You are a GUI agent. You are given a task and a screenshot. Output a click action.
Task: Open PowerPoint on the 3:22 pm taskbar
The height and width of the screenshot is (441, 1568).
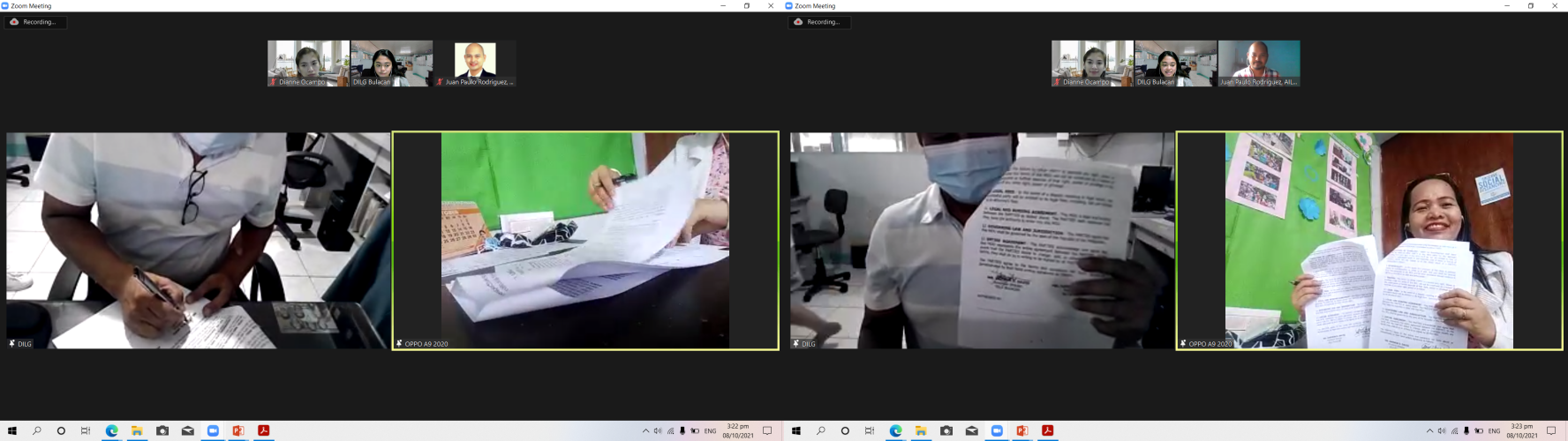pyautogui.click(x=237, y=431)
